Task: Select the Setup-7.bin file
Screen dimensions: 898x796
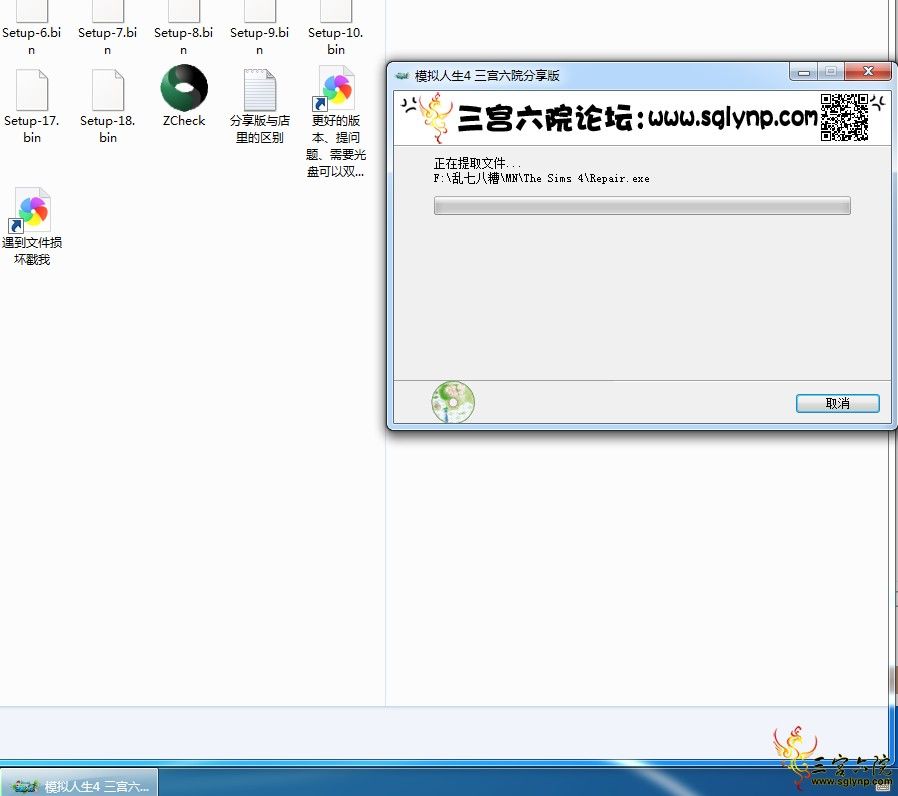Action: click(x=108, y=29)
